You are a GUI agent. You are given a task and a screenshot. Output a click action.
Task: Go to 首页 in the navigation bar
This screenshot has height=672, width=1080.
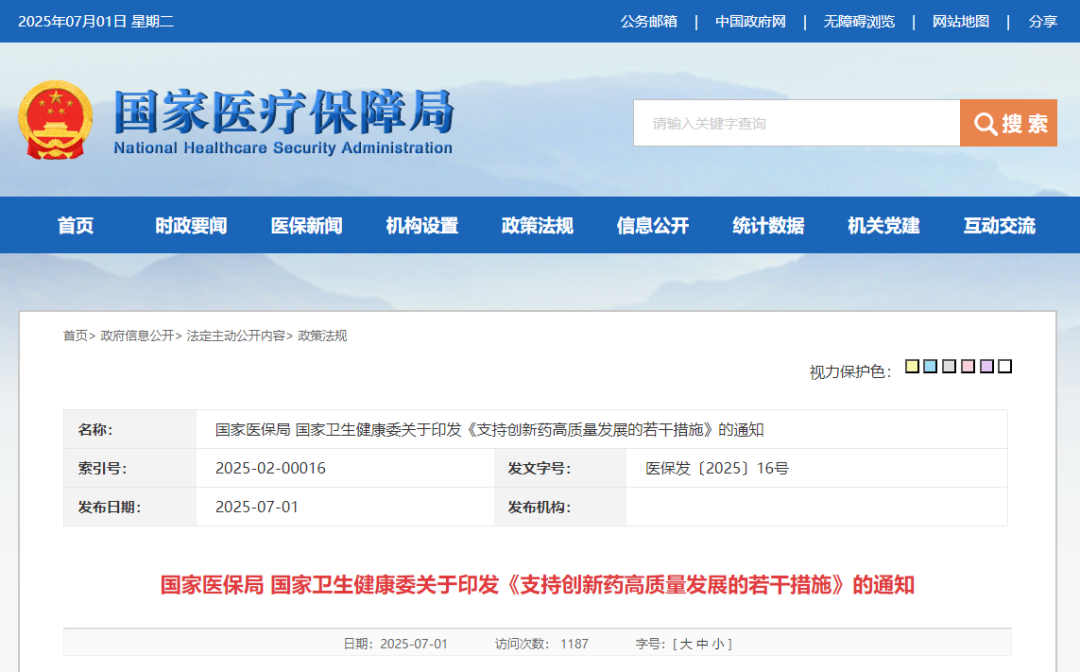[x=75, y=225]
